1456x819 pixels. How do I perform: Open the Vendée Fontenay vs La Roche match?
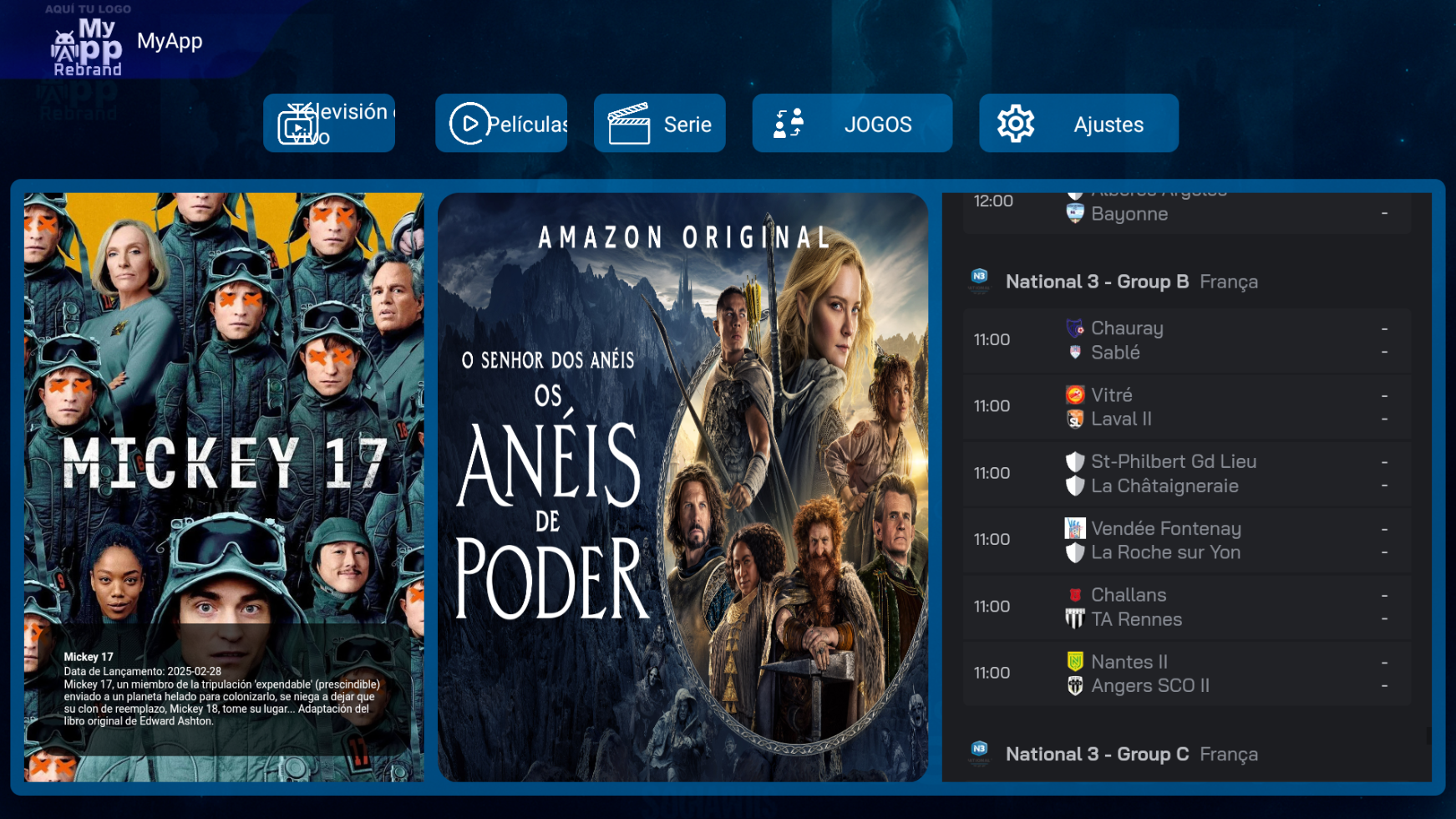1186,540
